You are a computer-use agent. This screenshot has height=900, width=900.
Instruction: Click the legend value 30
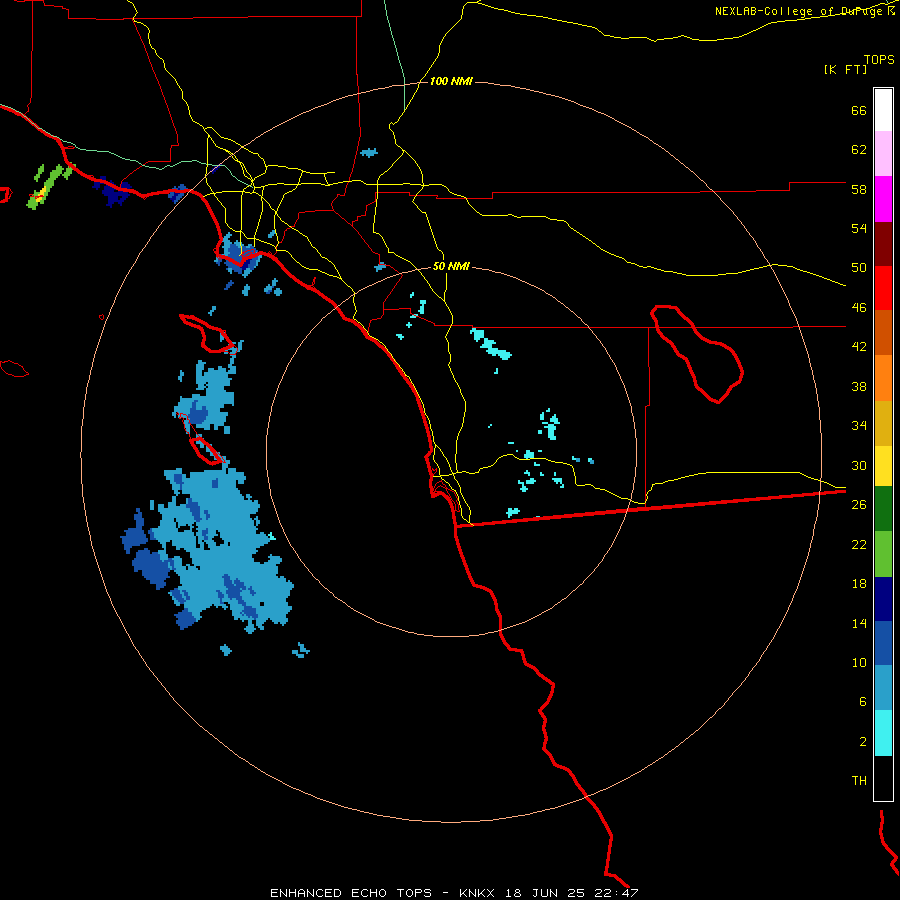(x=859, y=465)
